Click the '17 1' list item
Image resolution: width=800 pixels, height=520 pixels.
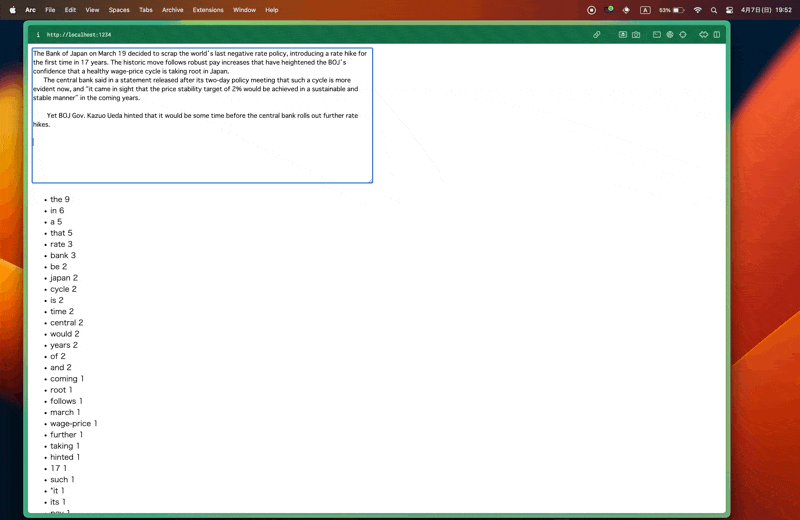(x=58, y=468)
